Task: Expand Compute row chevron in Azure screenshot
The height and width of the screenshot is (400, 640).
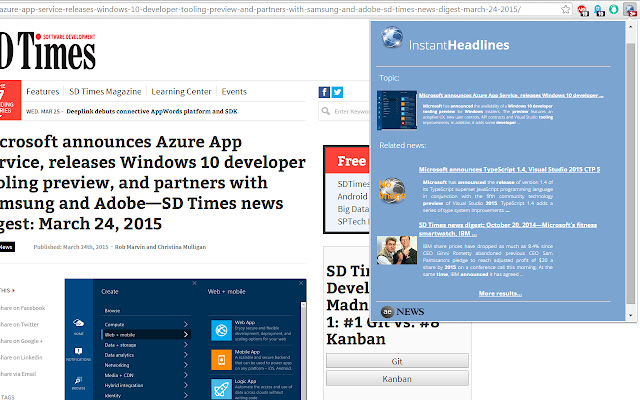Action: (186, 324)
